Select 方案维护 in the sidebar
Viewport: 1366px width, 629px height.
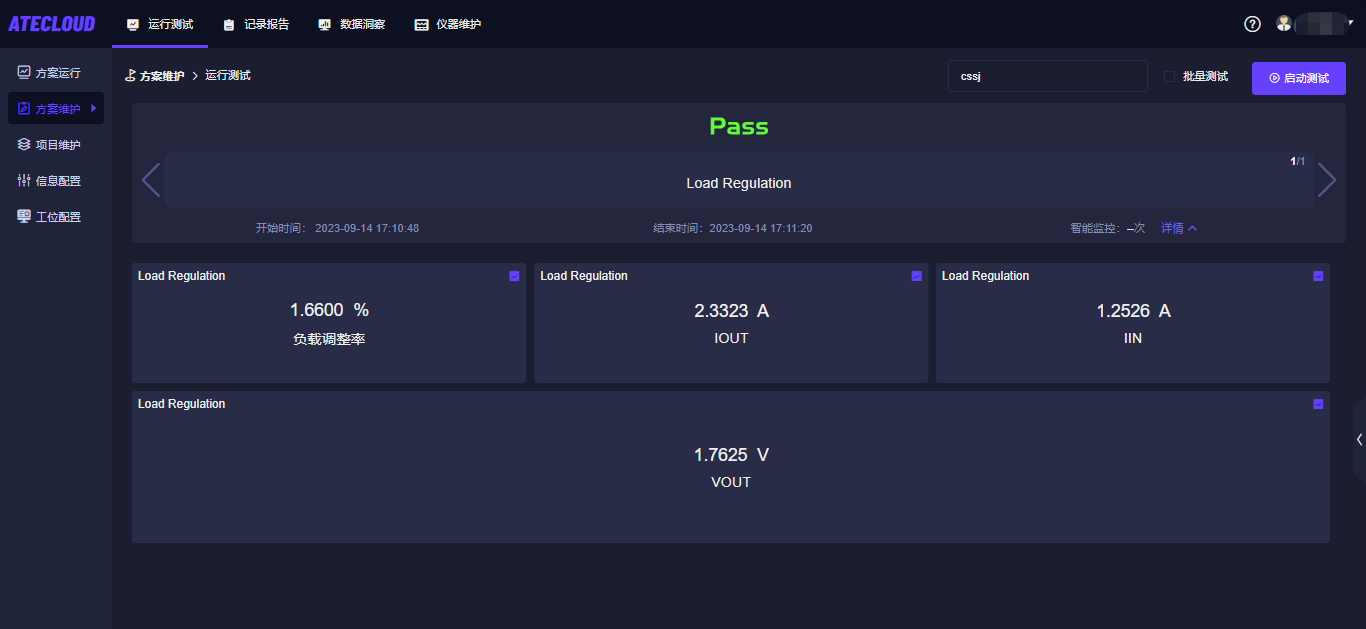pos(56,109)
